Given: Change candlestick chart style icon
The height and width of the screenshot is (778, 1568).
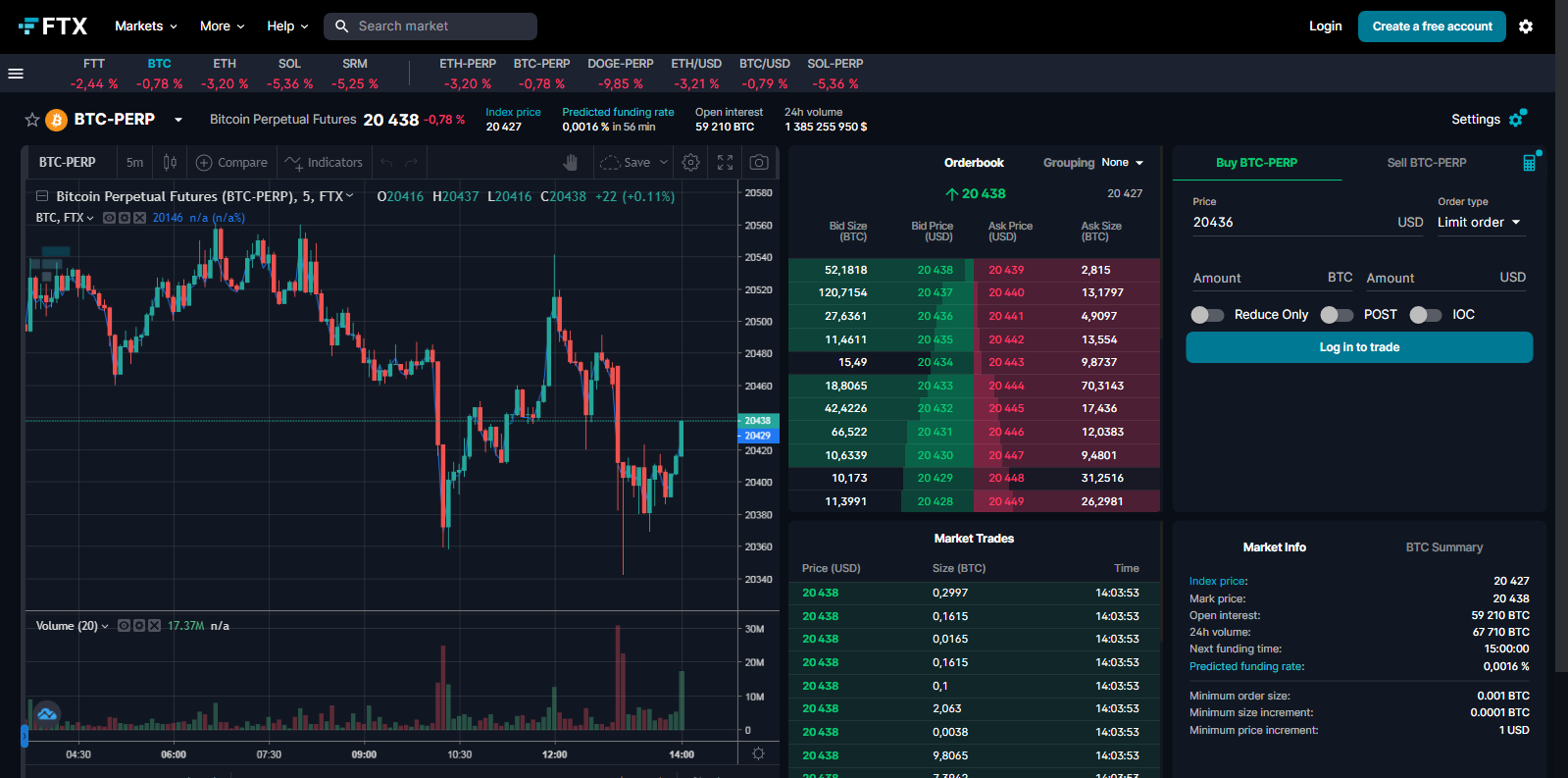Looking at the screenshot, I should click(171, 162).
